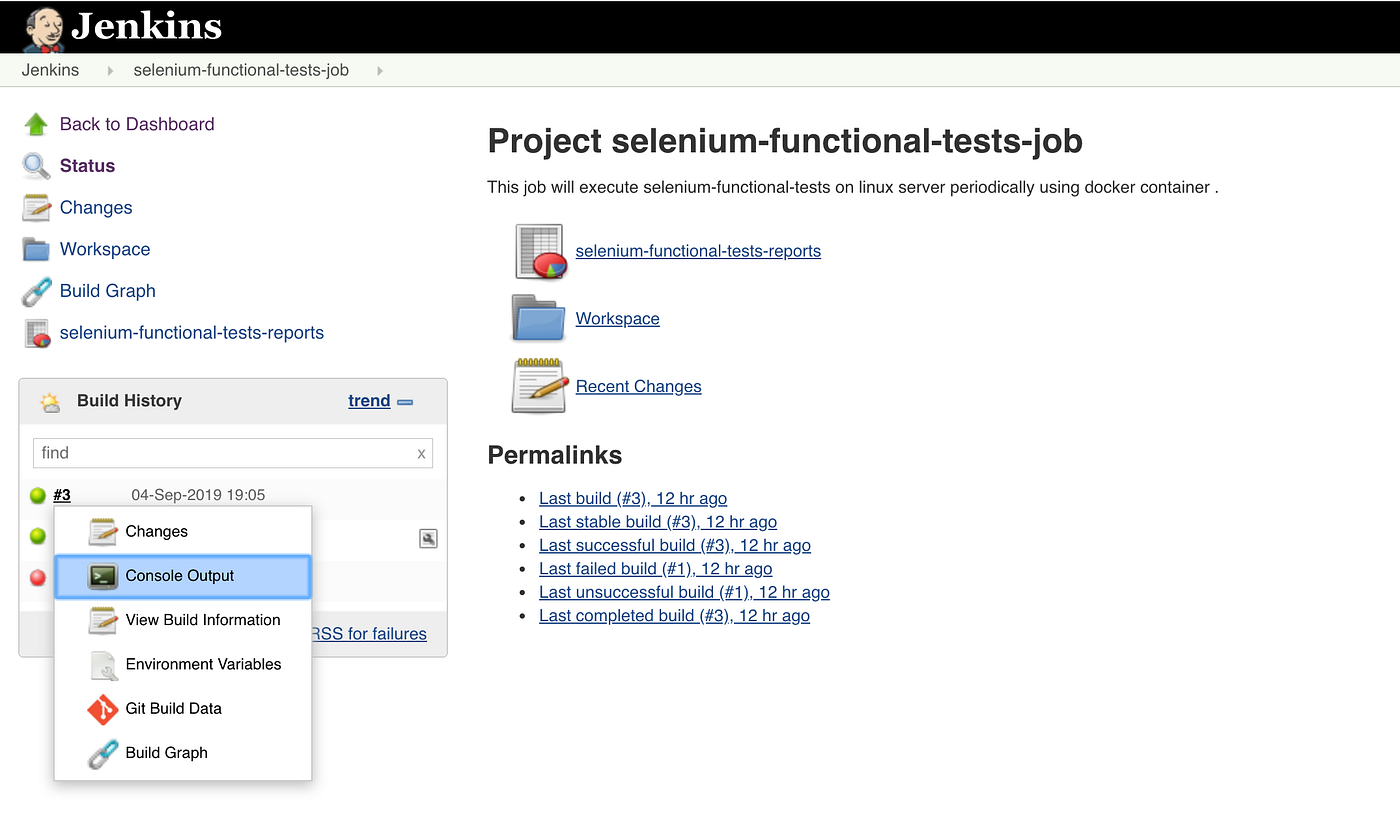Select the Status magnifier icon in sidebar
Viewport: 1400px width, 827px height.
[35, 165]
